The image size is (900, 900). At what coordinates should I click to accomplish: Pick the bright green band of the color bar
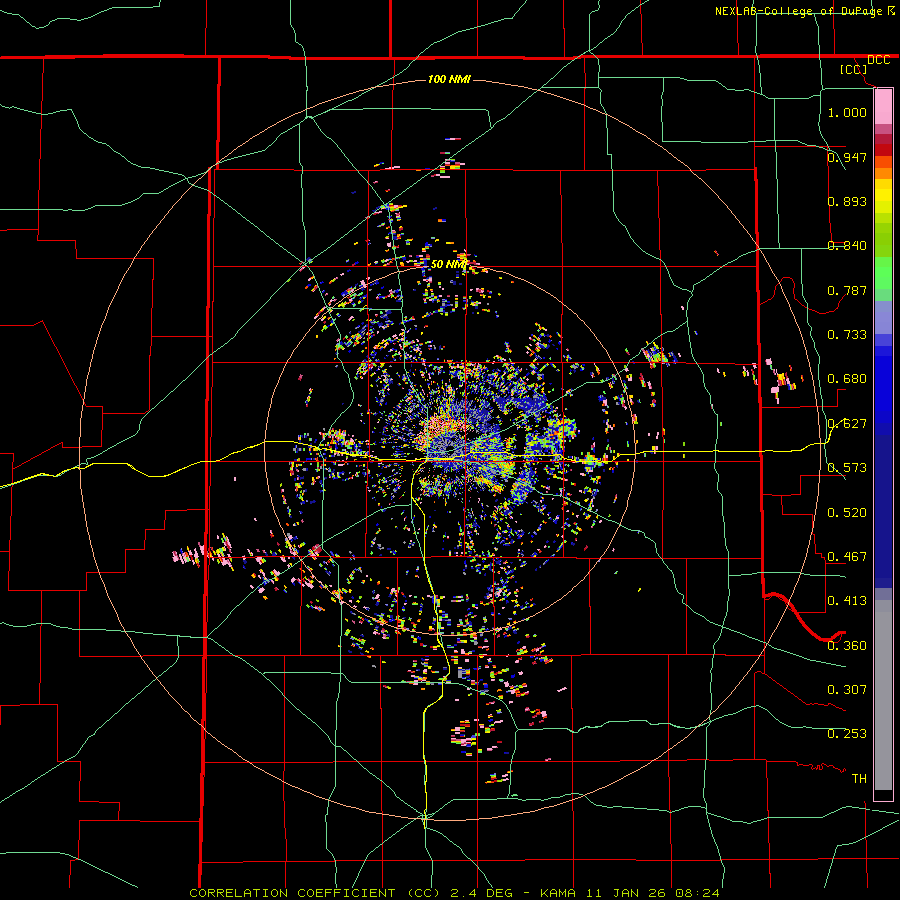[x=883, y=273]
